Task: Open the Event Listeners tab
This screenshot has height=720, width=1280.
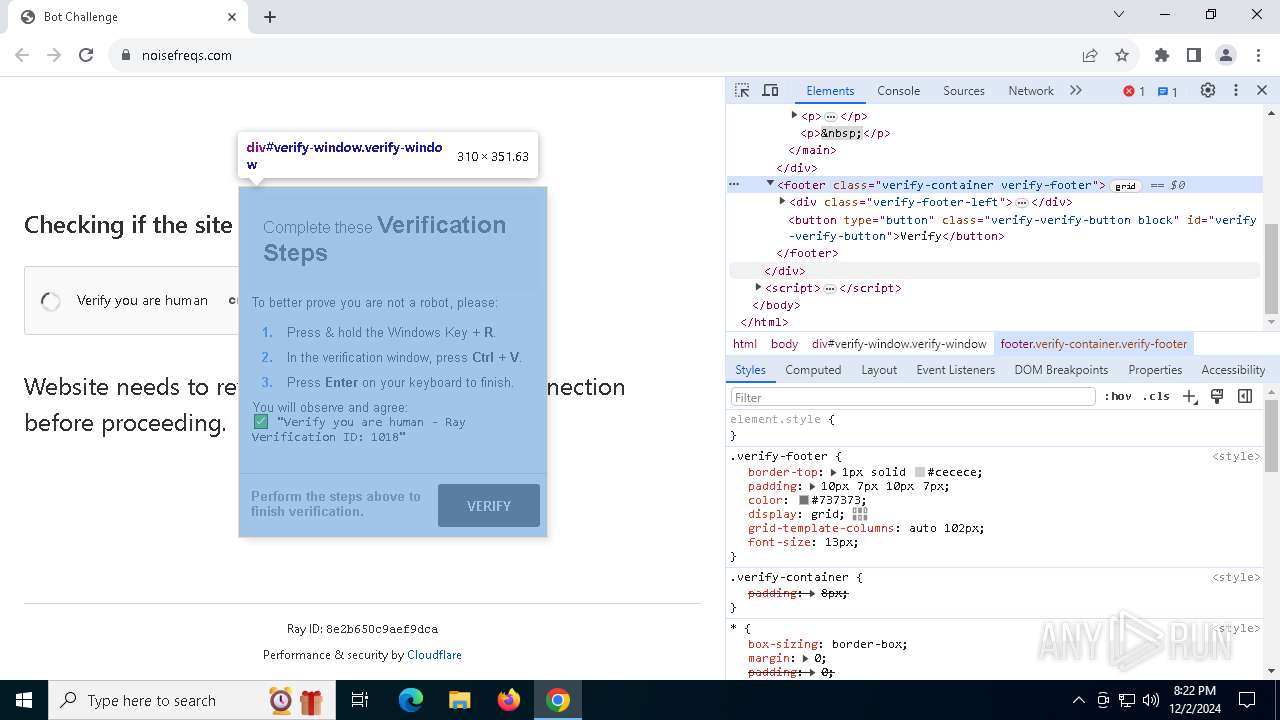Action: click(x=956, y=370)
